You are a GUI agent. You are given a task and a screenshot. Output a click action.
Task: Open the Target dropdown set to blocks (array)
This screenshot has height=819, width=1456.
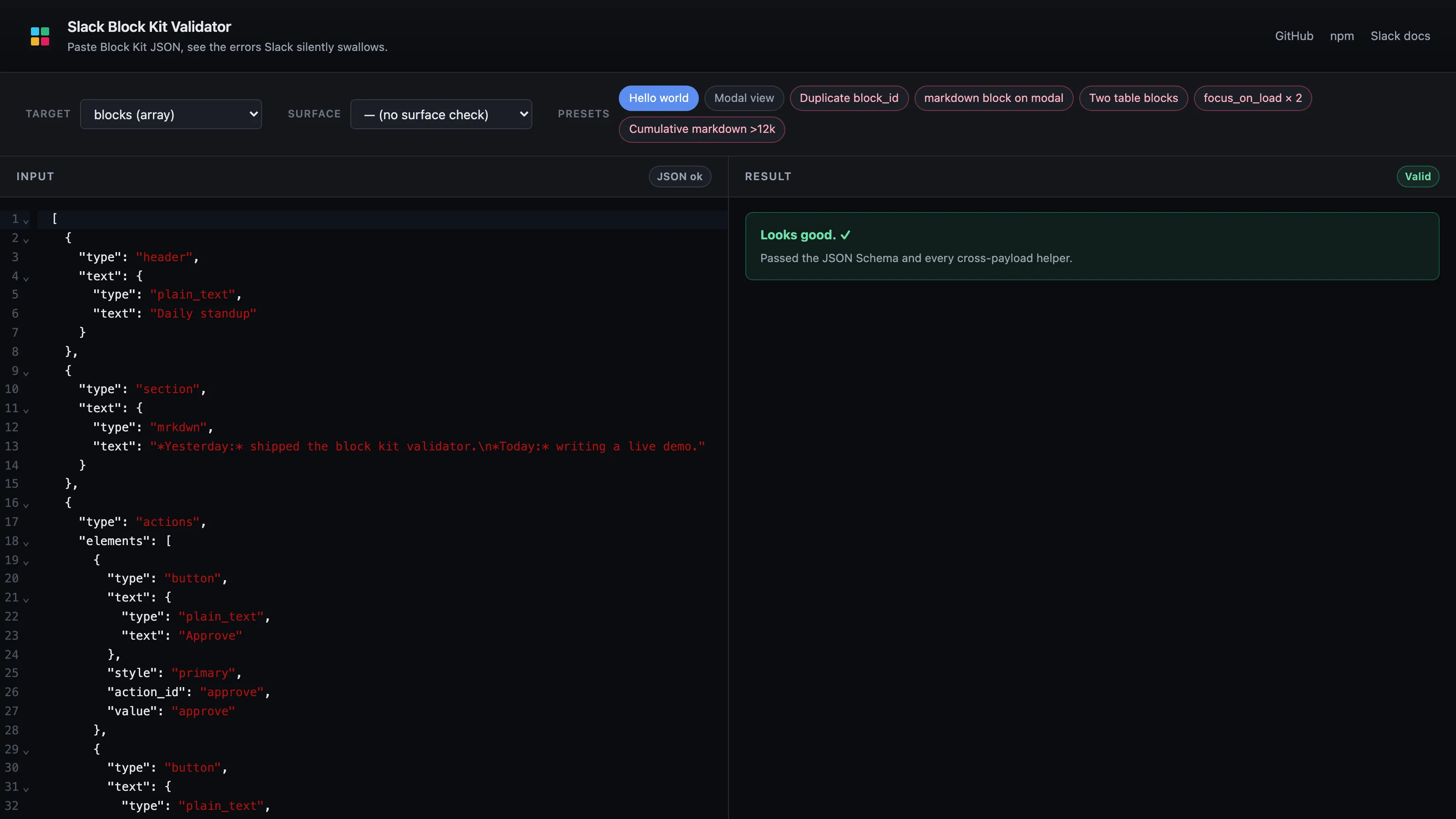pos(171,114)
